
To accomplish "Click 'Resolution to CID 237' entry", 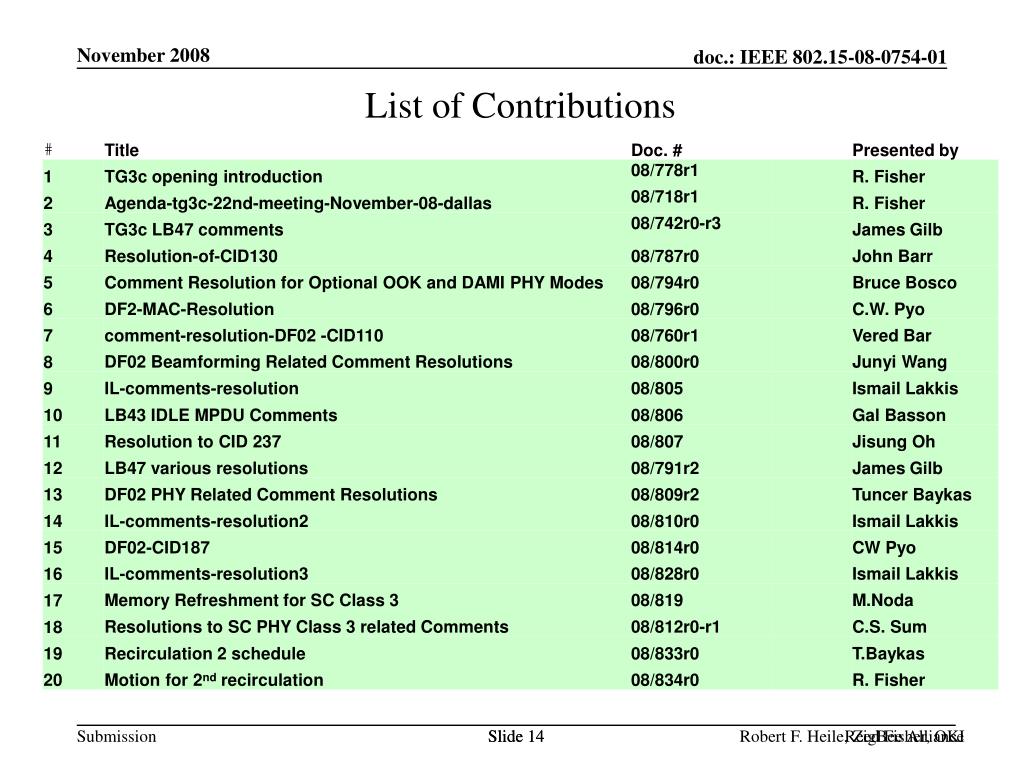I will tap(193, 441).
